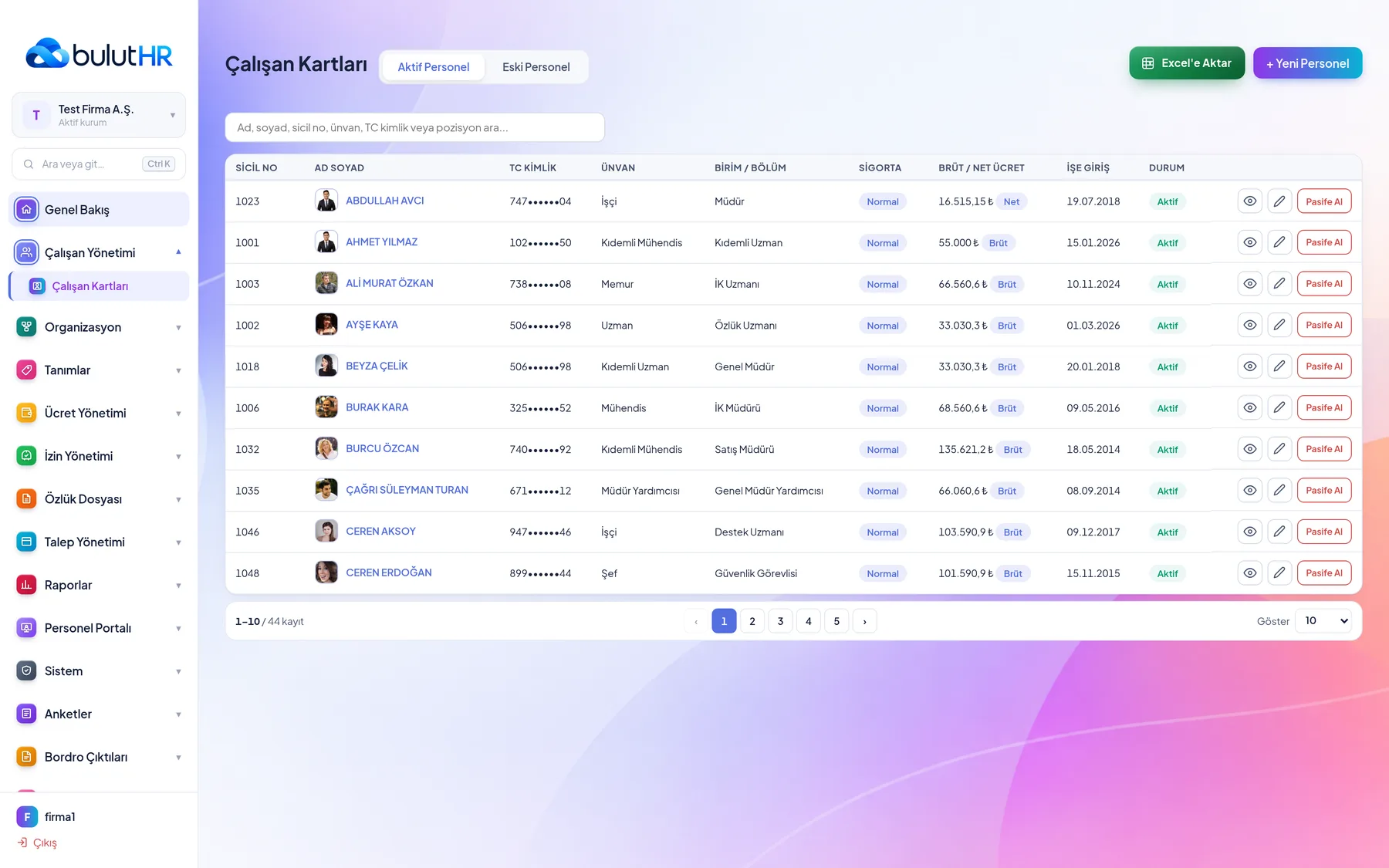The width and height of the screenshot is (1389, 868).
Task: Click the + Yeni Personel button
Action: [x=1307, y=63]
